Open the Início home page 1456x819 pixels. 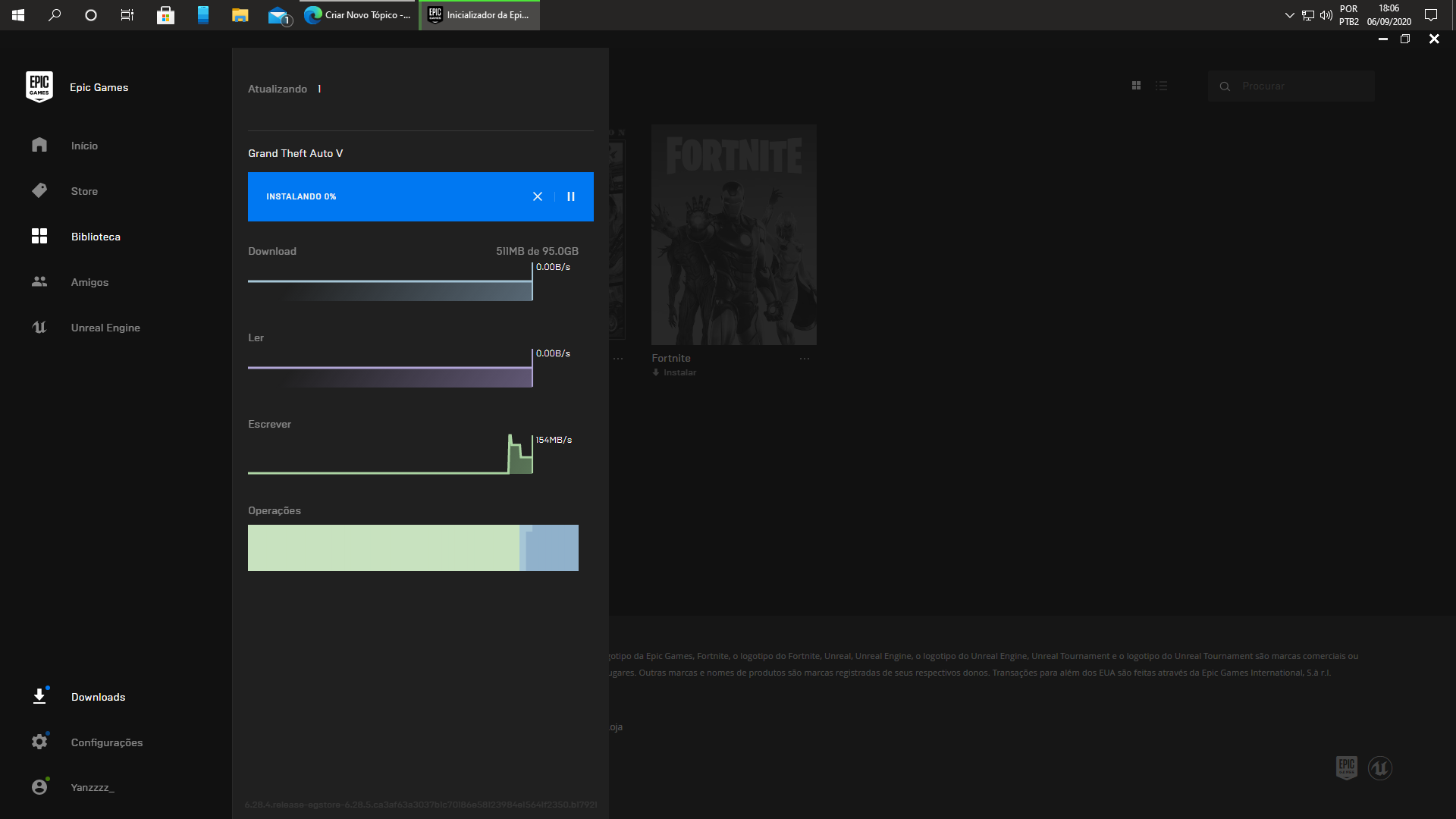tap(84, 146)
